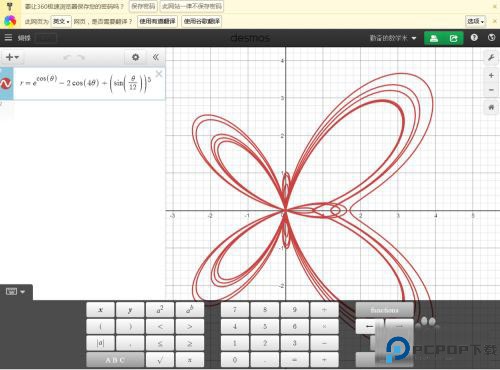Zoom in on the graph
The width and height of the screenshot is (500, 370).
[491, 75]
